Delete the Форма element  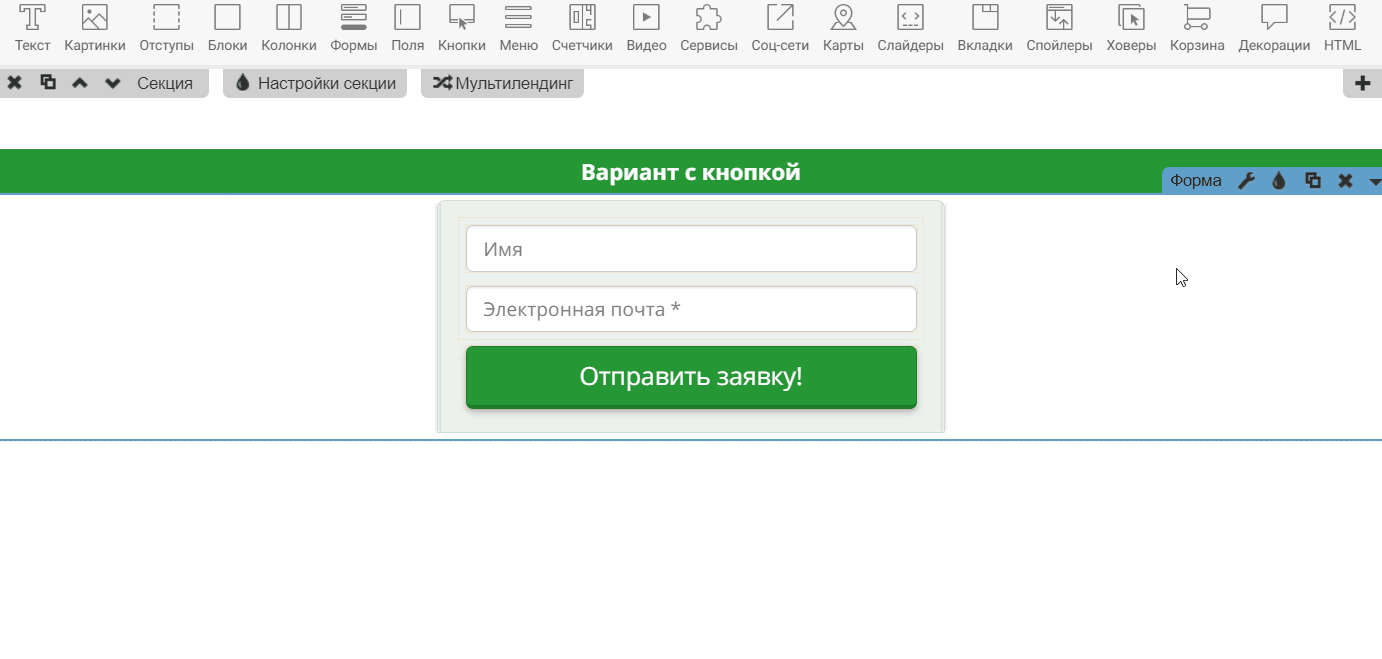pos(1345,181)
